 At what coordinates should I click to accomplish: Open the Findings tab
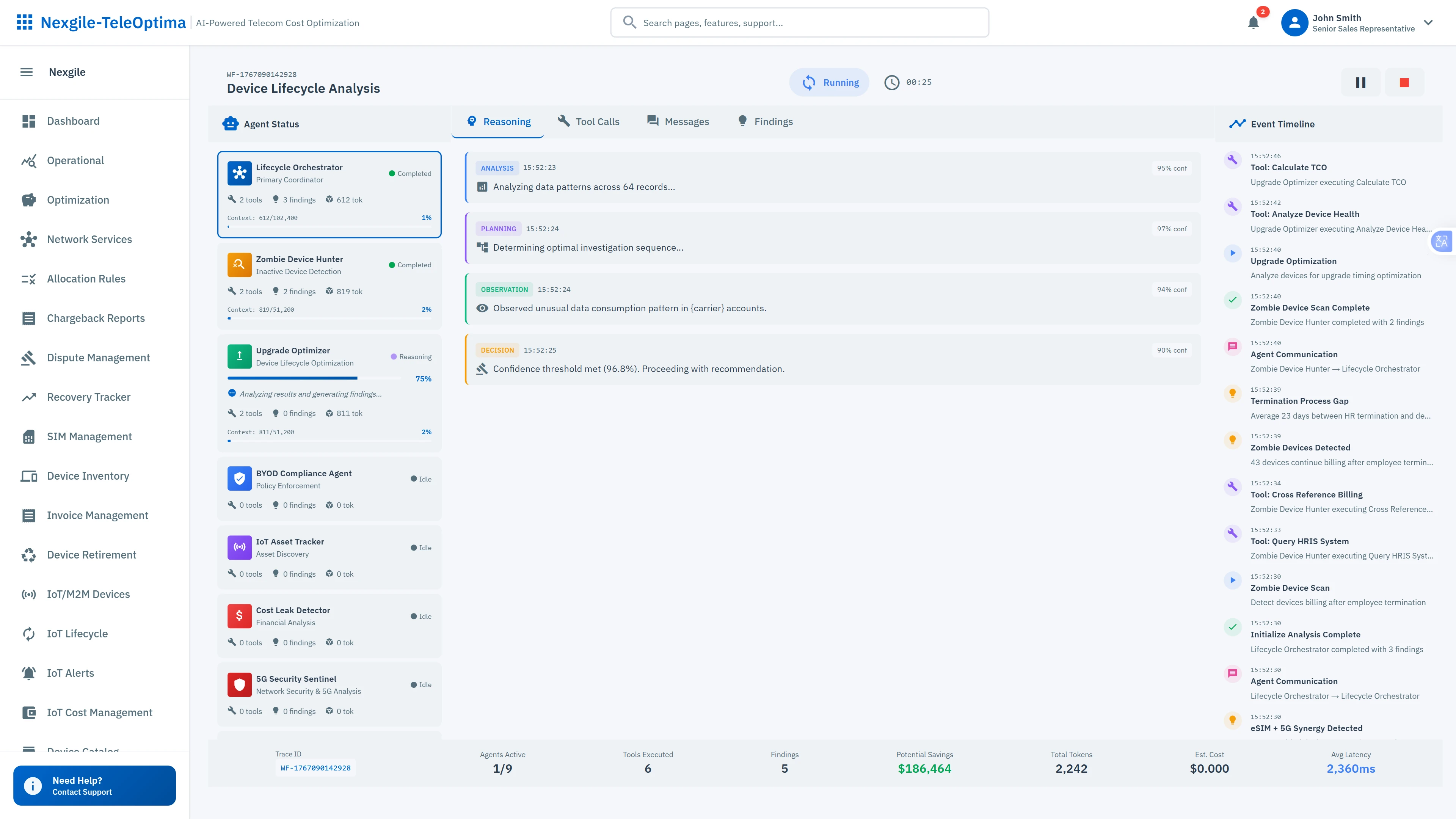click(x=764, y=121)
